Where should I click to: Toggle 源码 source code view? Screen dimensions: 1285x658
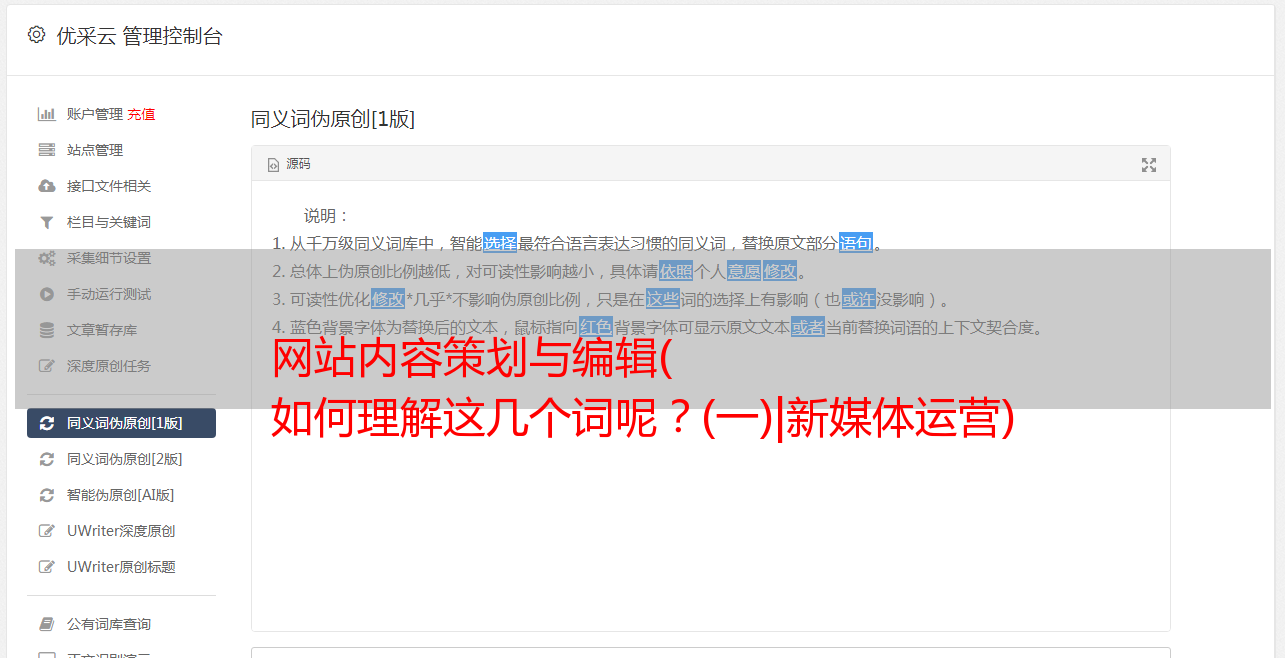(289, 164)
